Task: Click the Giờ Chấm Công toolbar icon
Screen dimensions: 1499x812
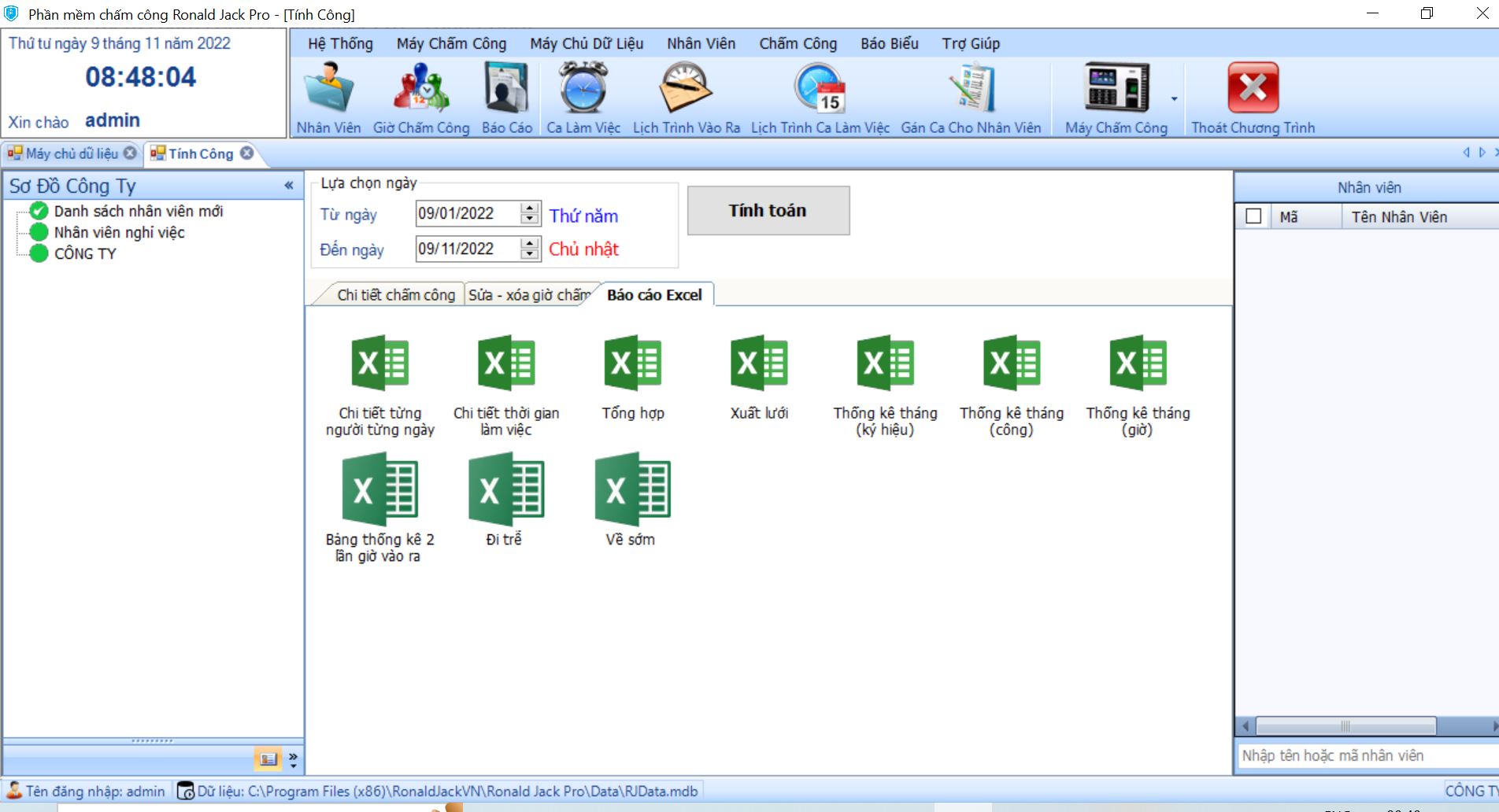Action: pyautogui.click(x=420, y=88)
